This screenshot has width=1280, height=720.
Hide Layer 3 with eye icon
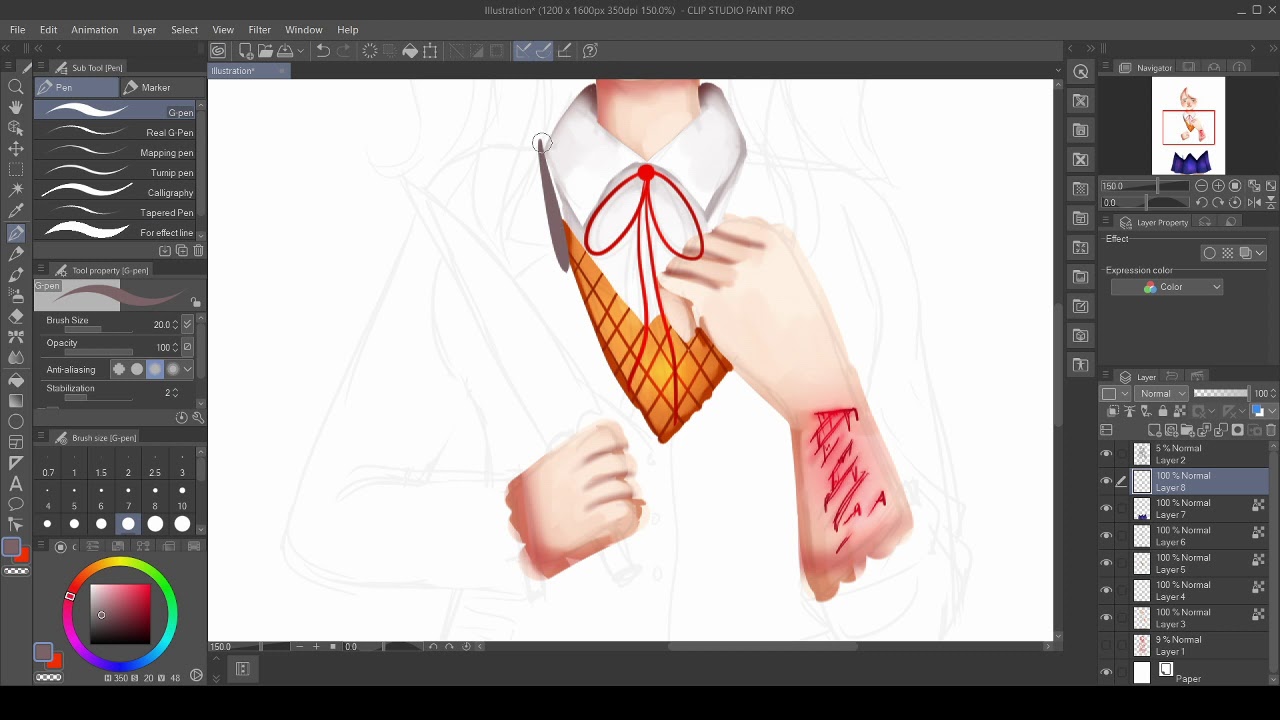1106,618
